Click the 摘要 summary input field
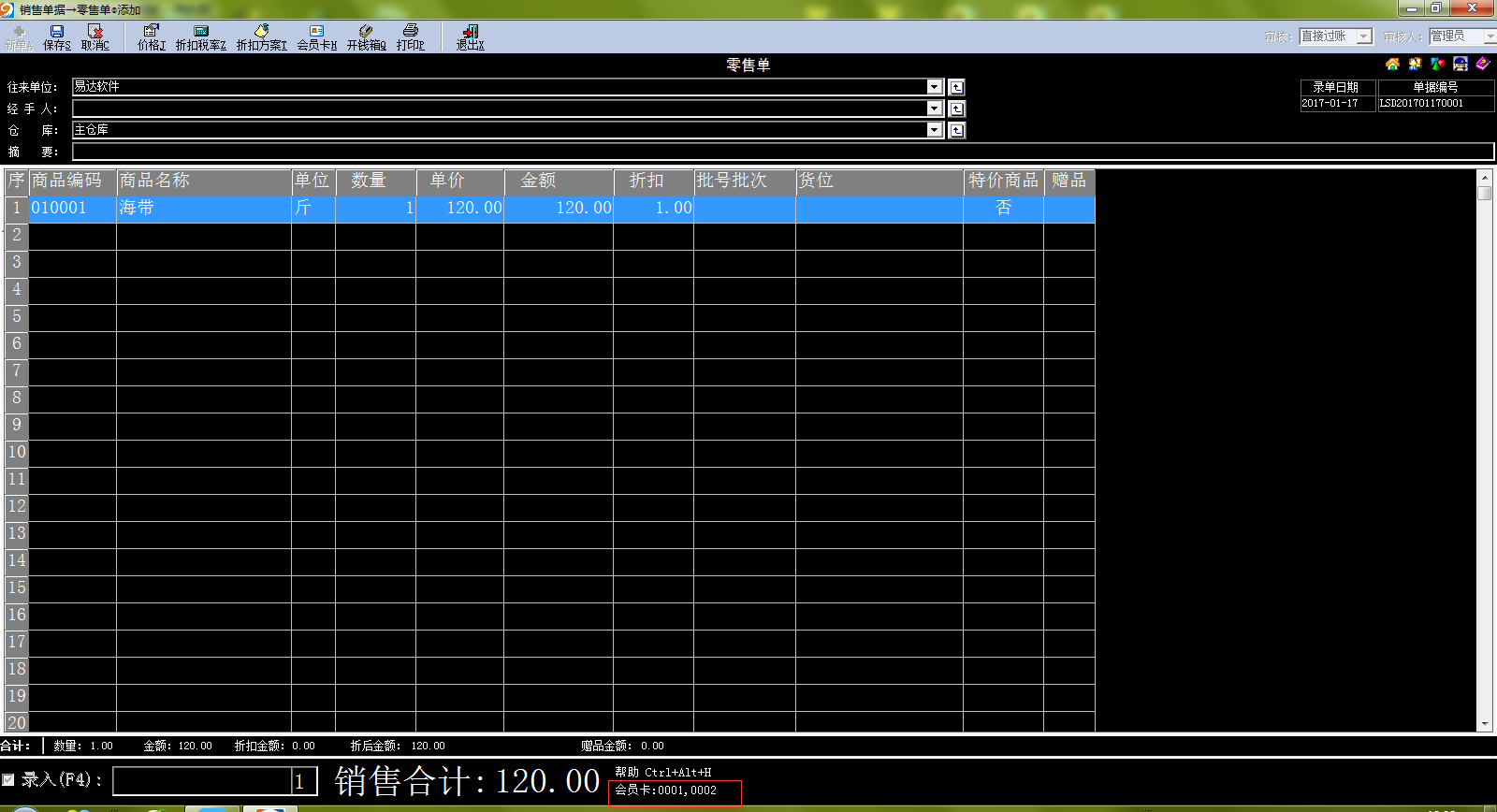 coord(782,152)
